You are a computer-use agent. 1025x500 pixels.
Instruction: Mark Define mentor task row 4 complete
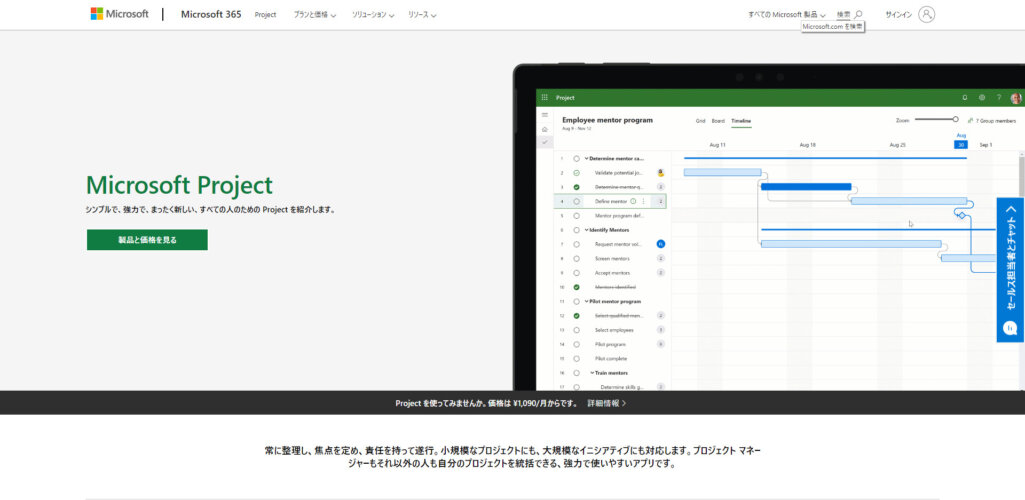point(576,201)
